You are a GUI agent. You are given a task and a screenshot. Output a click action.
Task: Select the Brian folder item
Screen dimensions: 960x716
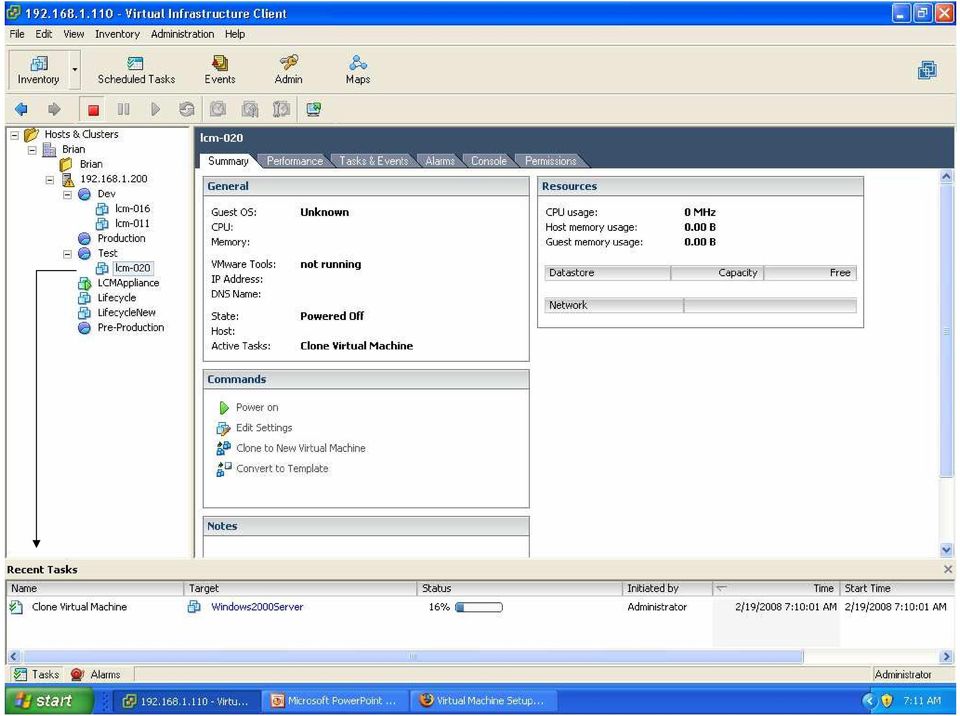click(91, 164)
